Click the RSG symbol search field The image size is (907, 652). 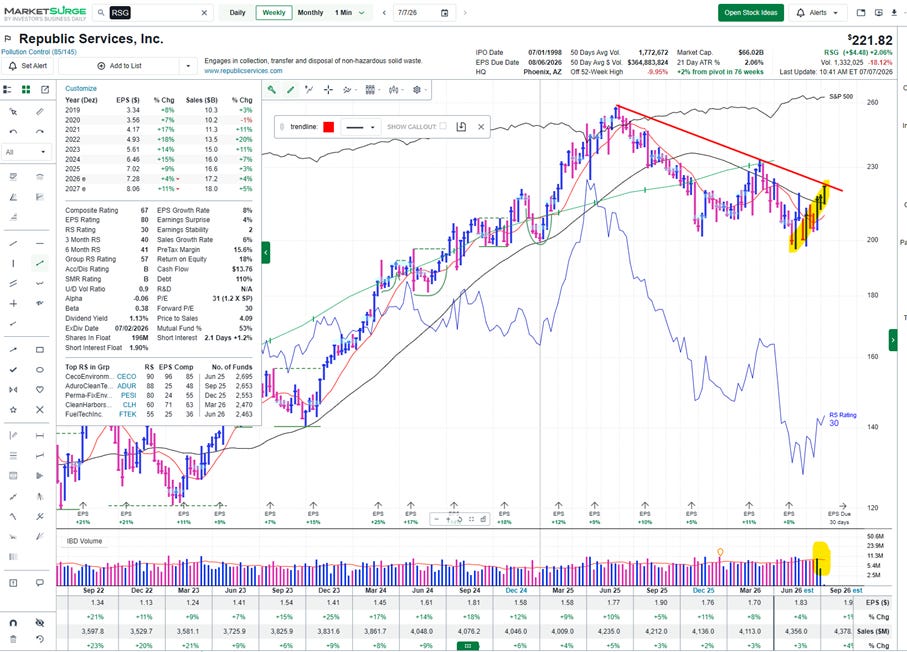point(153,13)
